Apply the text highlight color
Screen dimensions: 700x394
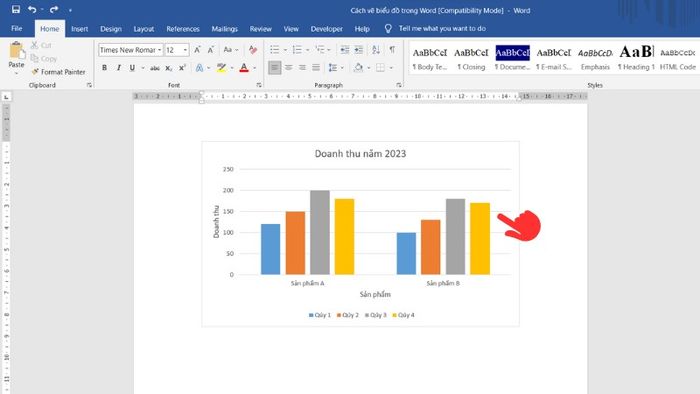[221, 68]
